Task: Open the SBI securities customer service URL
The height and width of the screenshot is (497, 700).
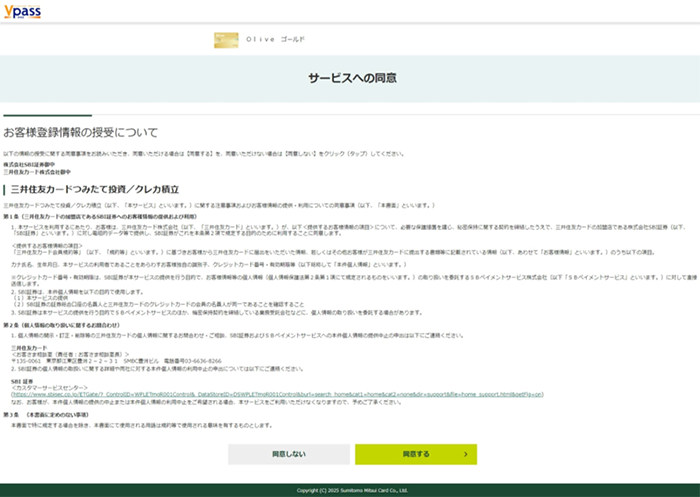Action: pos(277,394)
